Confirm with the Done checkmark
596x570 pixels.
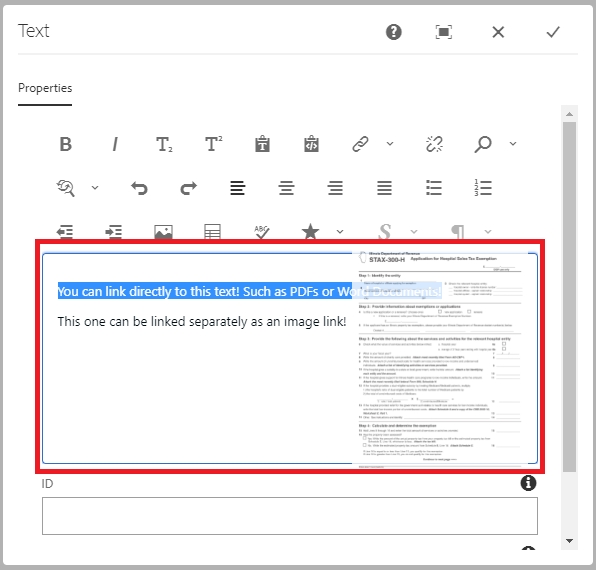pyautogui.click(x=553, y=32)
